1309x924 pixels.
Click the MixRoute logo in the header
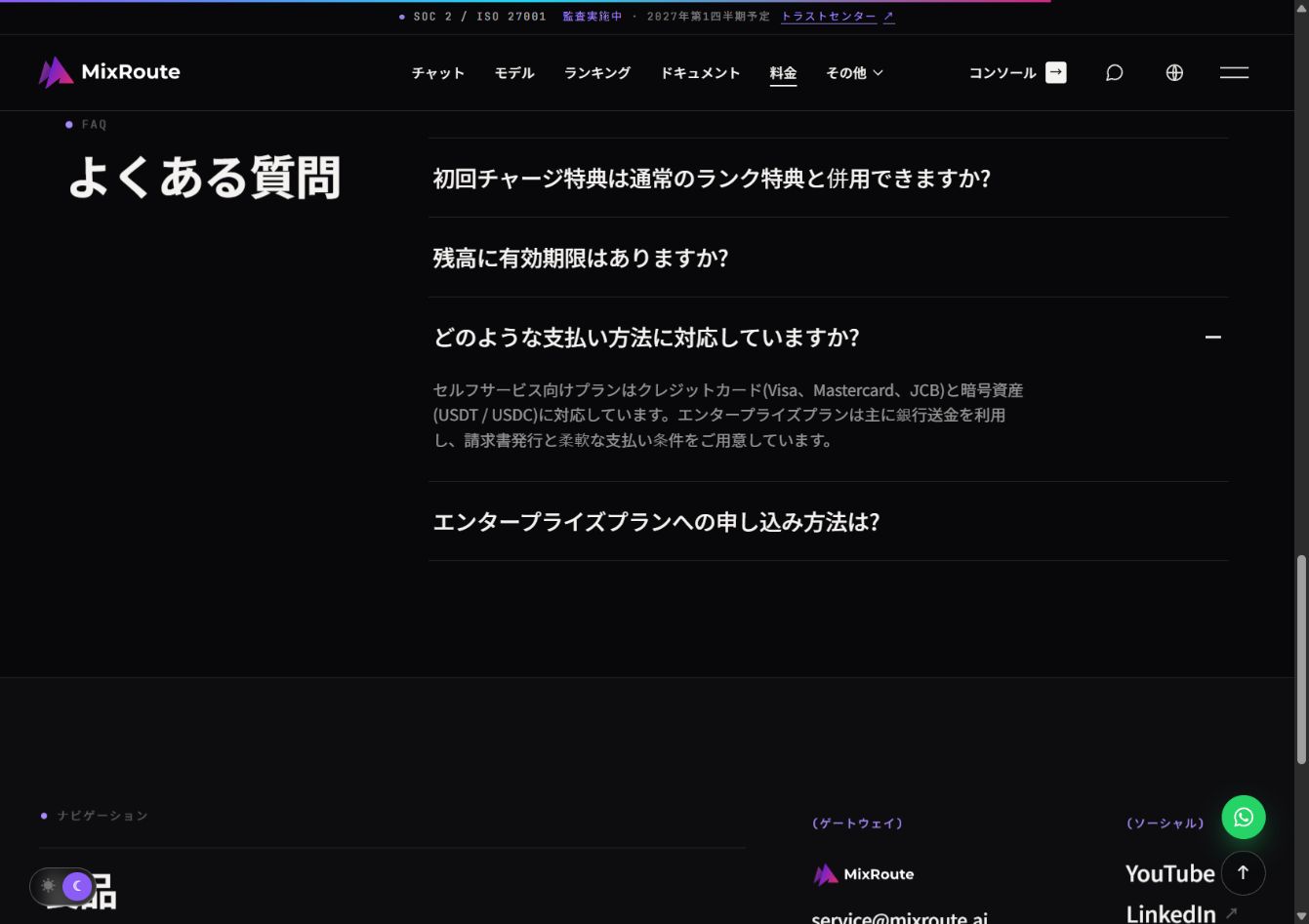point(109,72)
